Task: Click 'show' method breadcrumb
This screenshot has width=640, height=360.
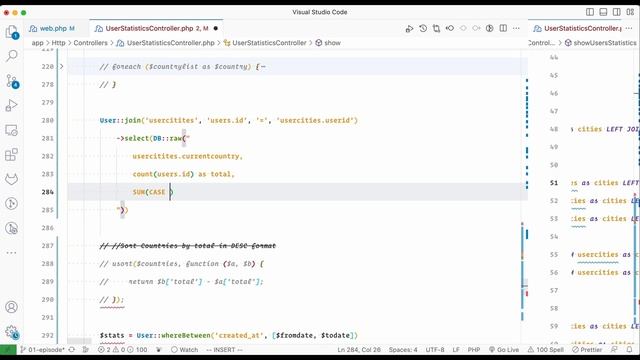Action: coord(332,43)
